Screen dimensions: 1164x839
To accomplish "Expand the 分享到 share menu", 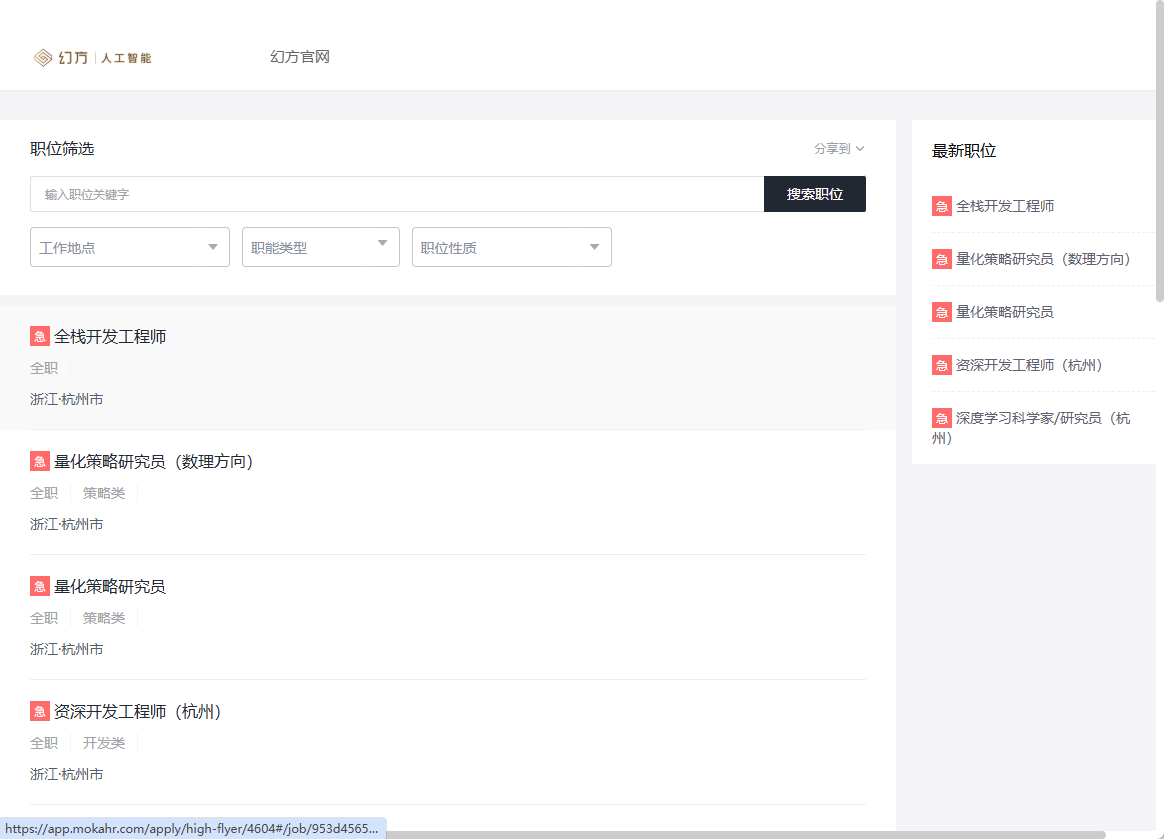I will 838,149.
